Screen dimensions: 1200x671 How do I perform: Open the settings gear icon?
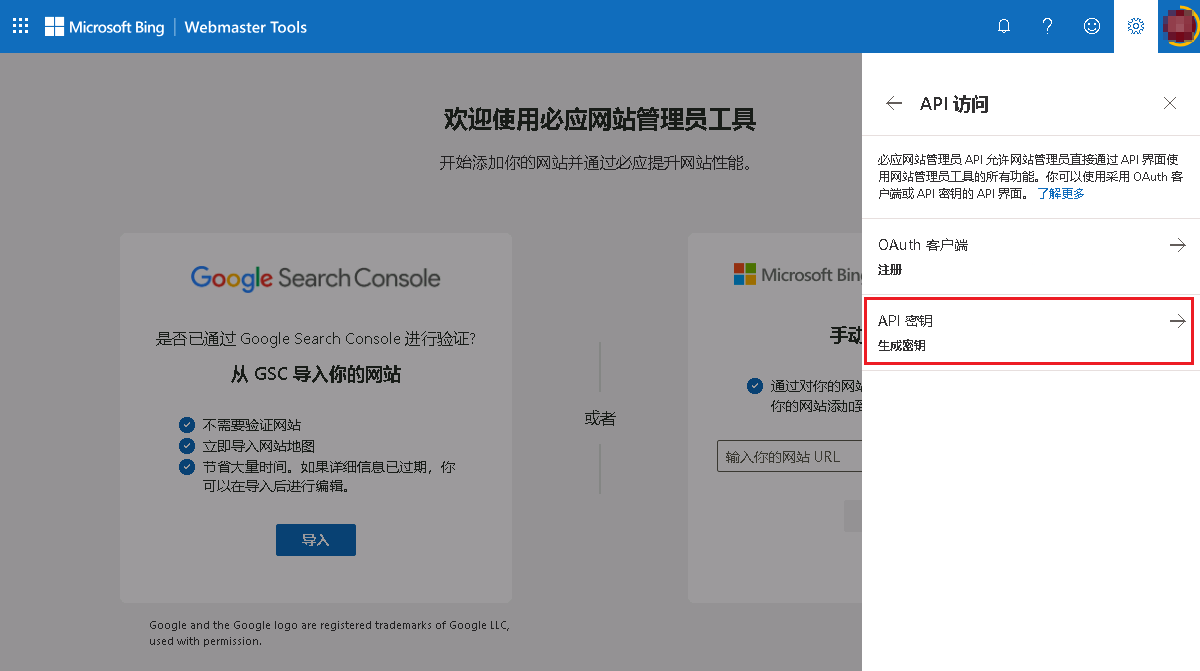(1136, 27)
